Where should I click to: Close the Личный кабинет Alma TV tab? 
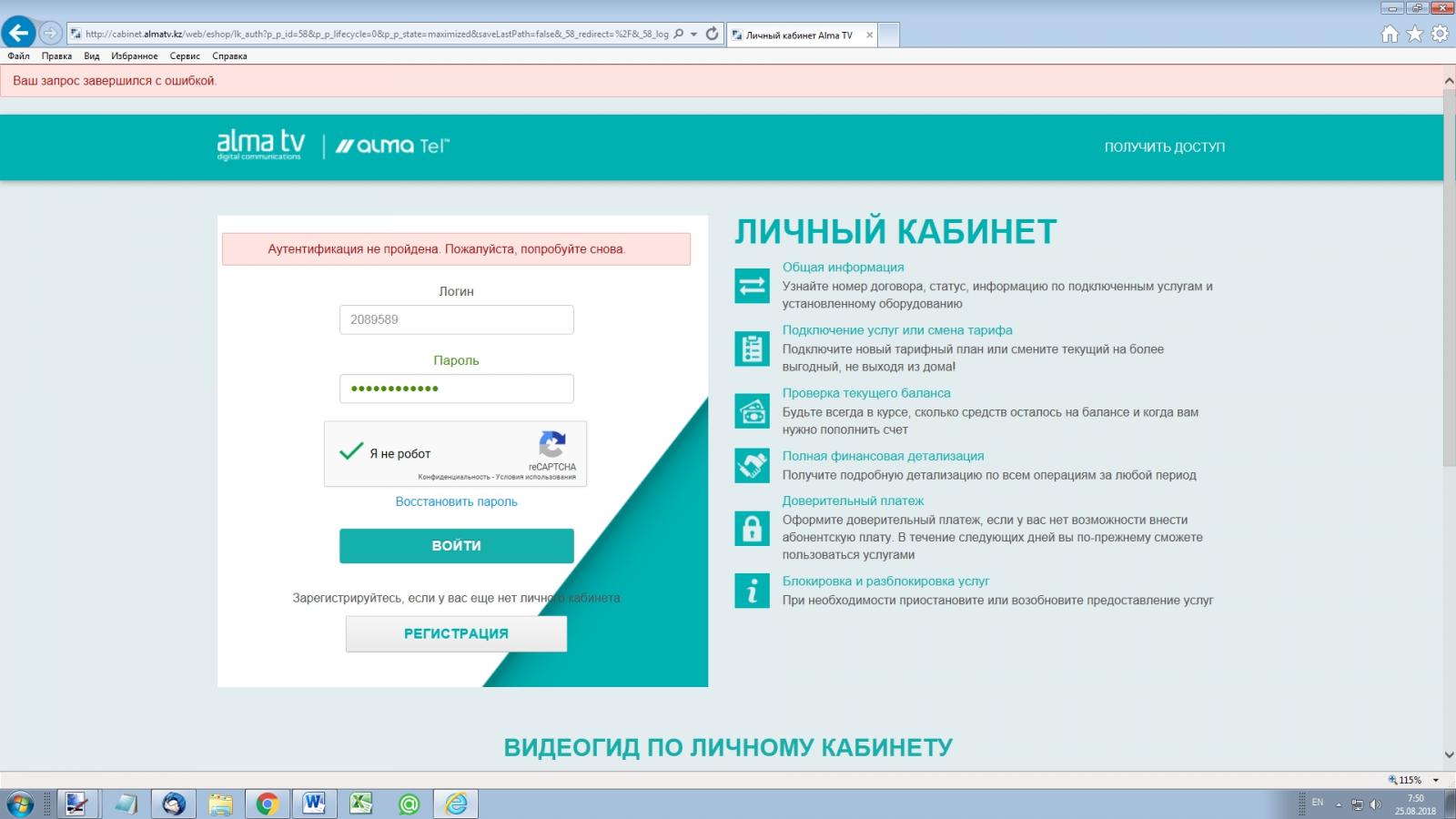pyautogui.click(x=869, y=35)
